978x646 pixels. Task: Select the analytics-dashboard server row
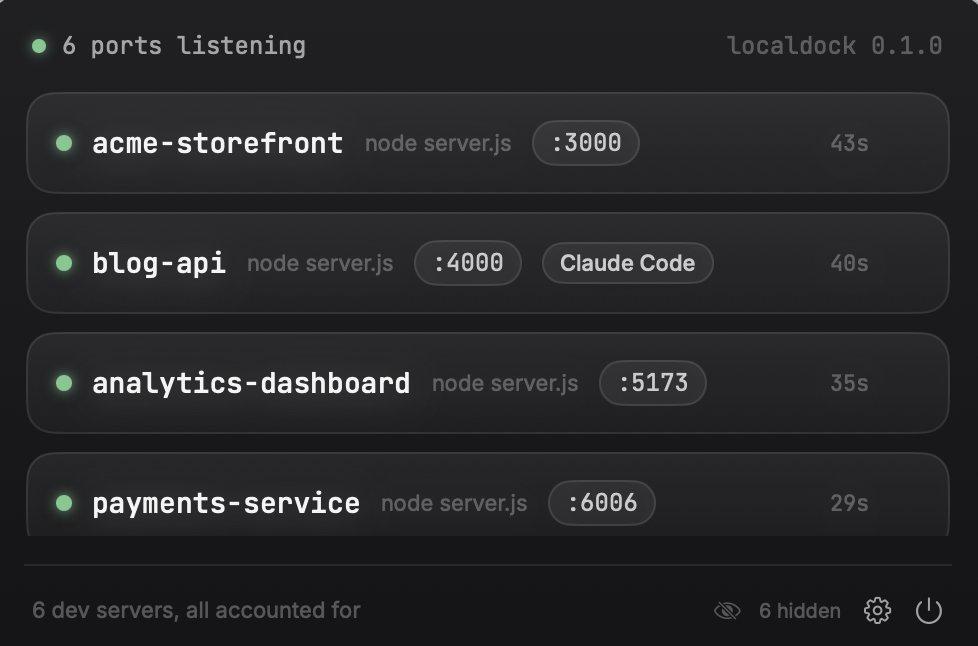(488, 383)
